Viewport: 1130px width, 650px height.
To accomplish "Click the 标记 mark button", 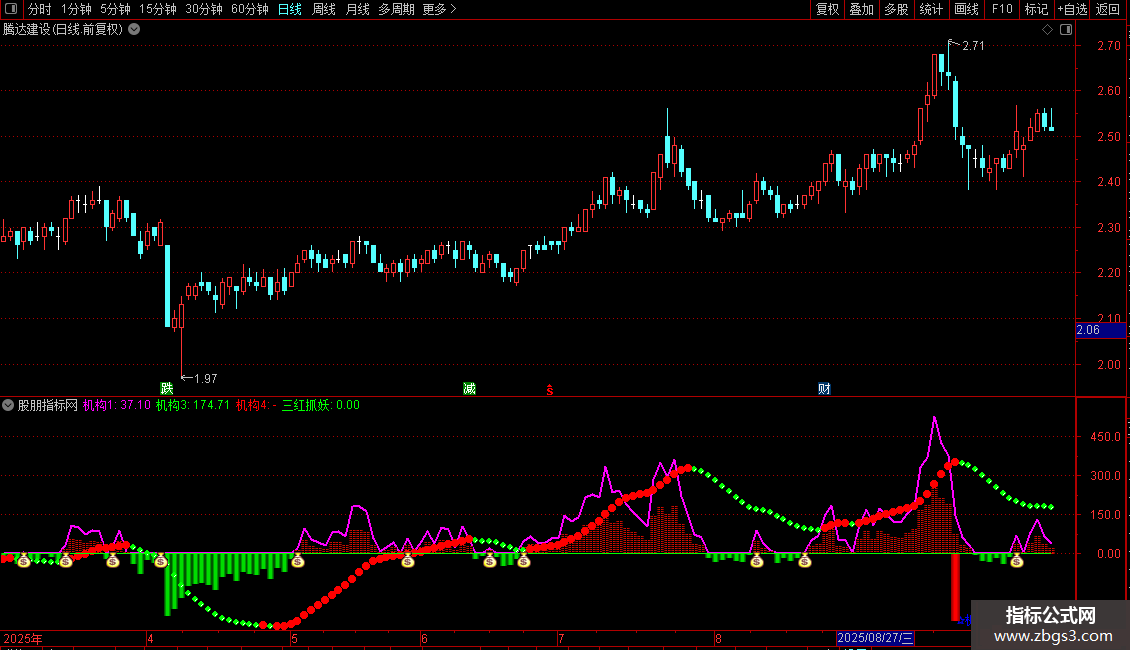I will 1036,9.
